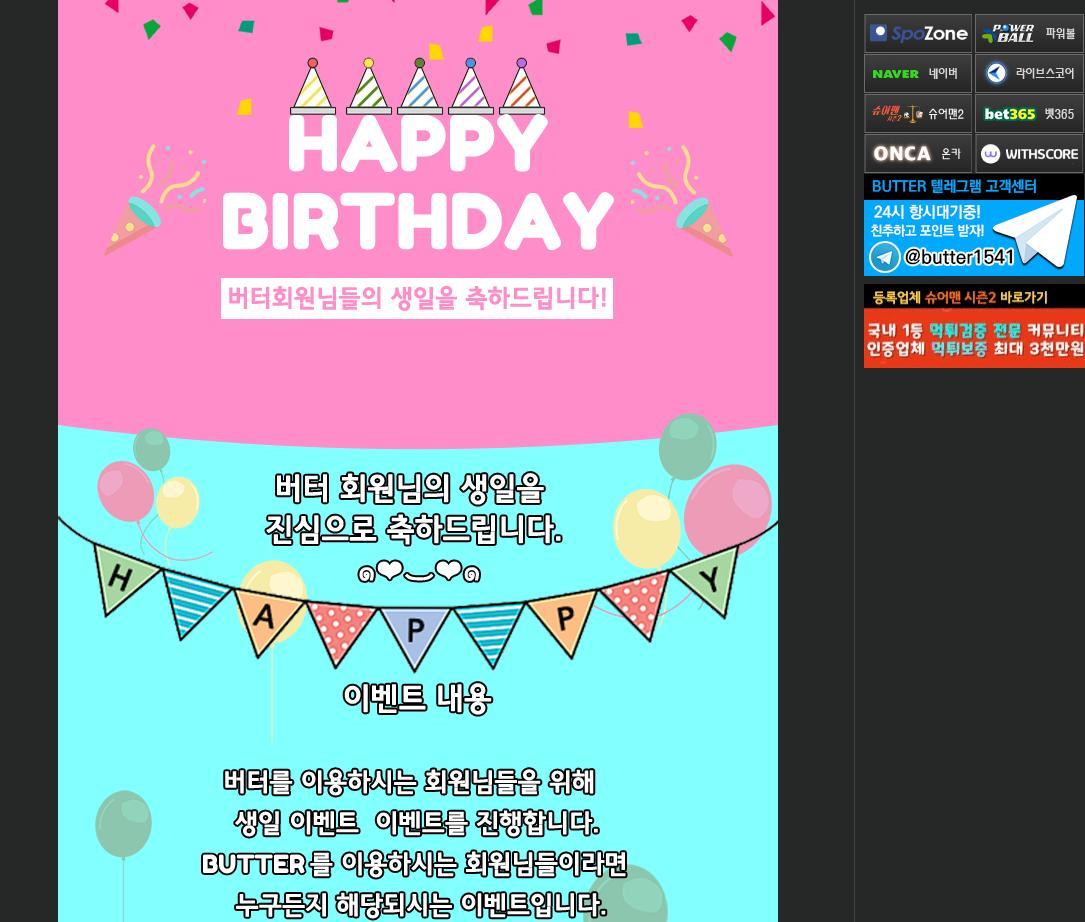Open the SpoZone site link
Viewport: 1085px width, 922px height.
pyautogui.click(x=917, y=34)
